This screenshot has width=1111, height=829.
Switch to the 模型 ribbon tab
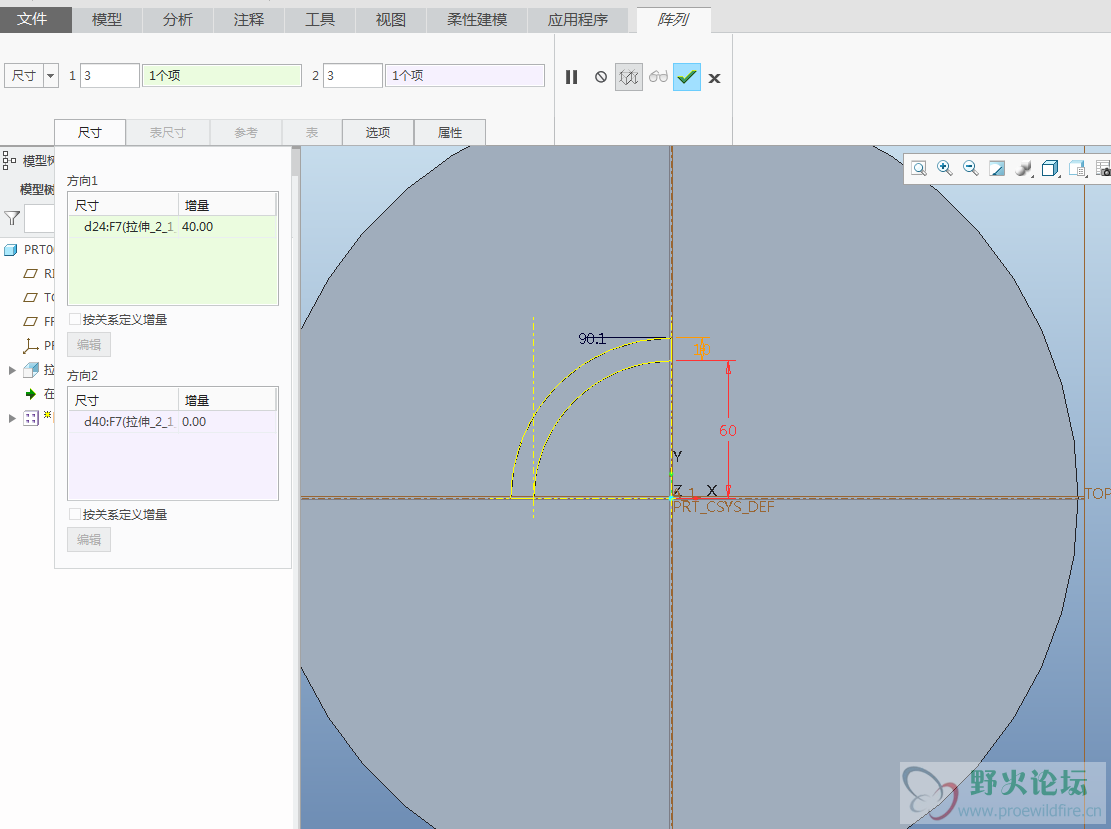pos(107,20)
